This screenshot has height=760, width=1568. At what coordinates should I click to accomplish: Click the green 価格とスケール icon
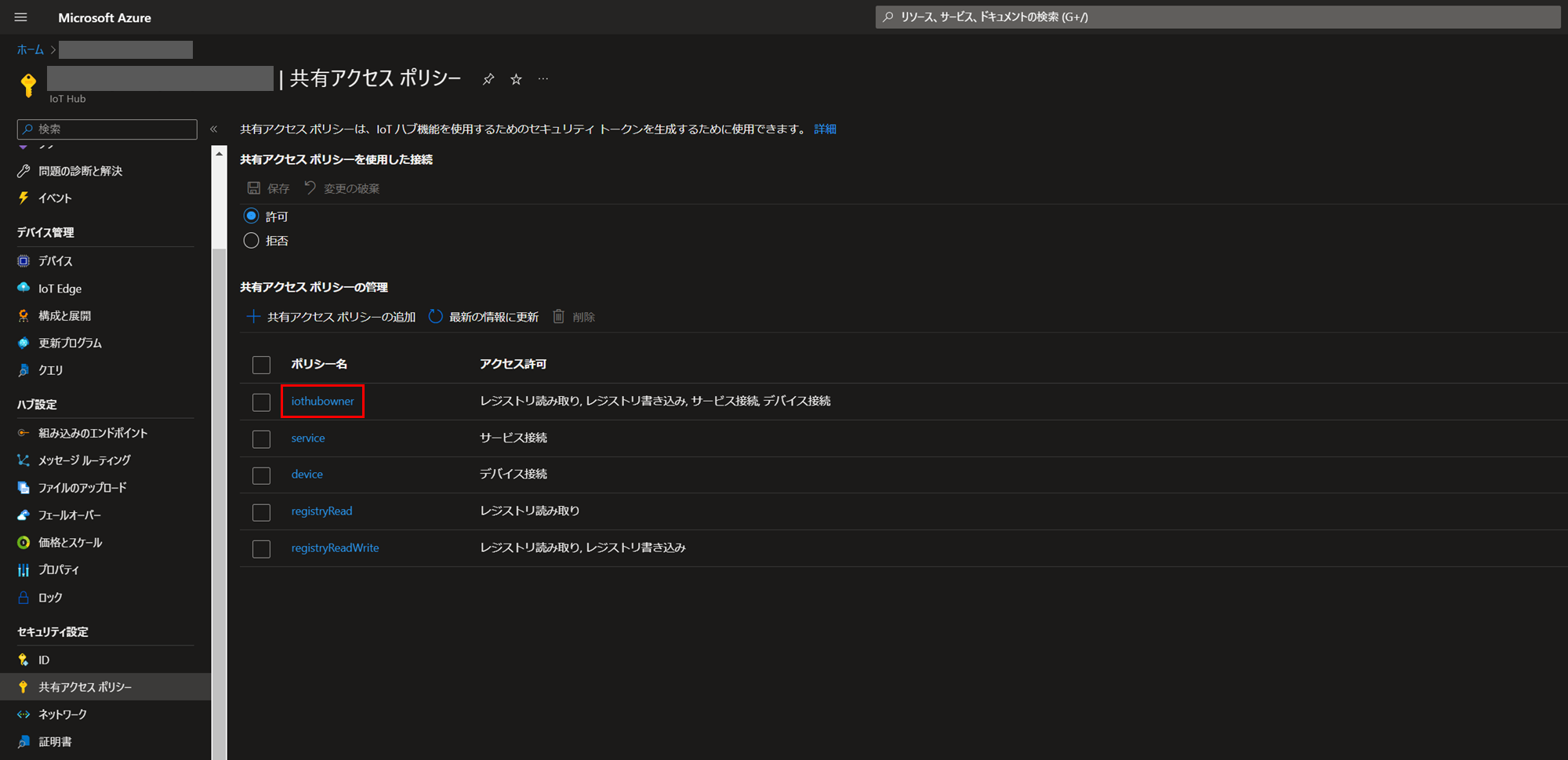[24, 543]
